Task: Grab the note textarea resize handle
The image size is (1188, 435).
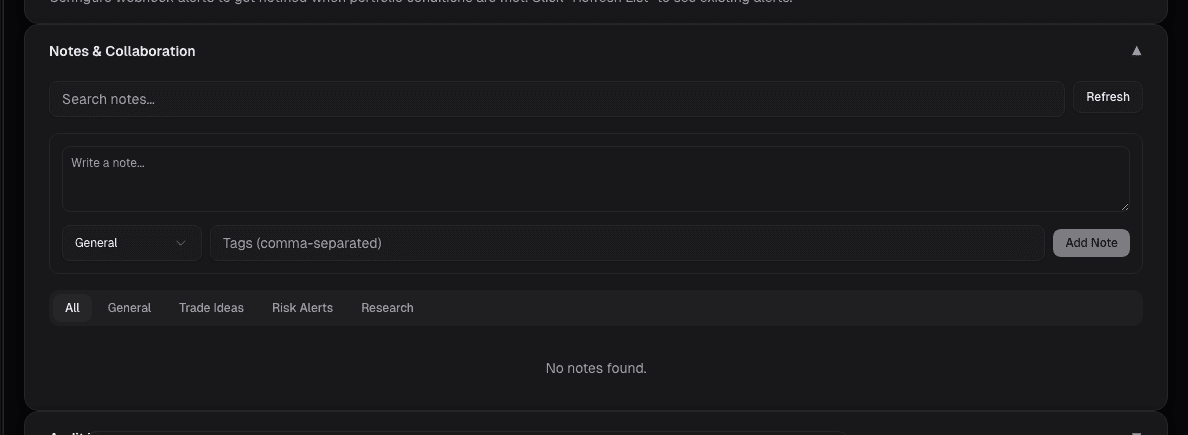Action: [x=1125, y=207]
